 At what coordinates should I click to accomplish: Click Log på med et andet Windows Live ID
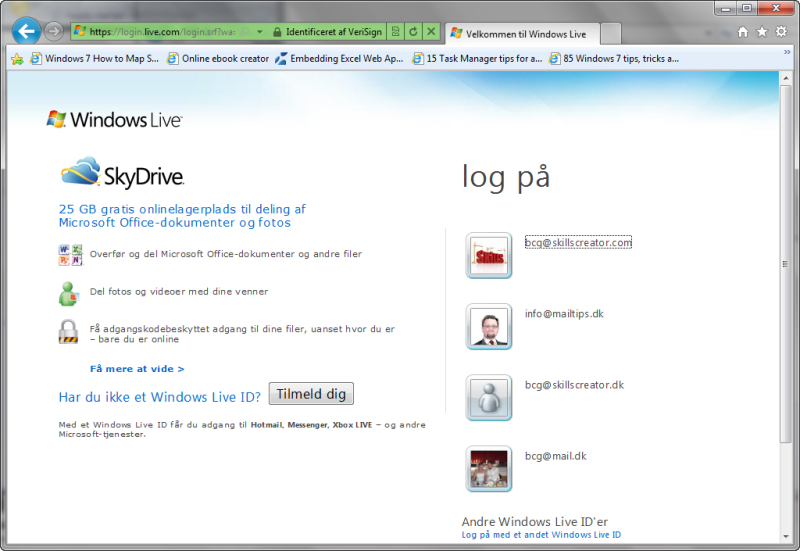[x=541, y=535]
